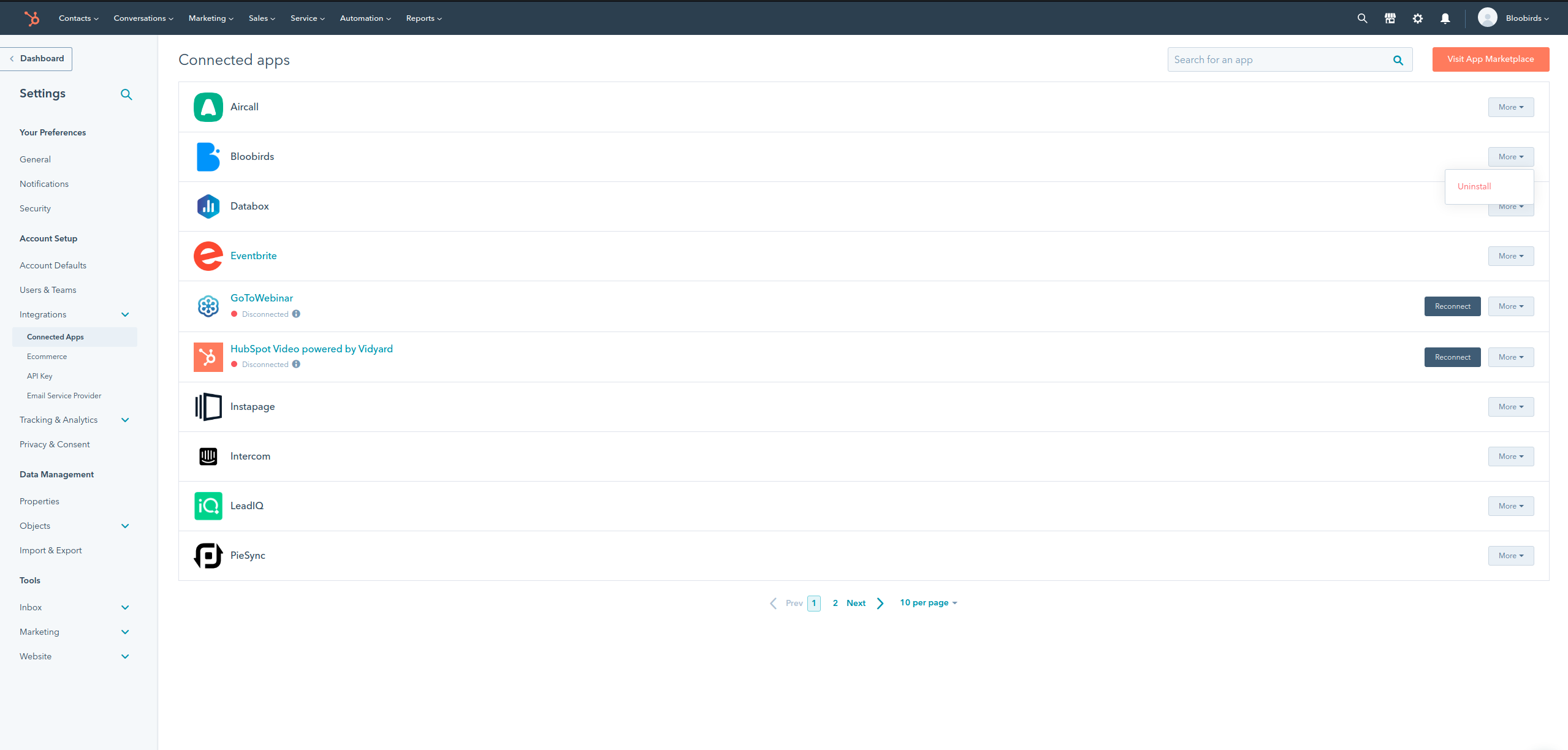Open the global search magnifier icon
The width and height of the screenshot is (1568, 750).
(x=1362, y=18)
